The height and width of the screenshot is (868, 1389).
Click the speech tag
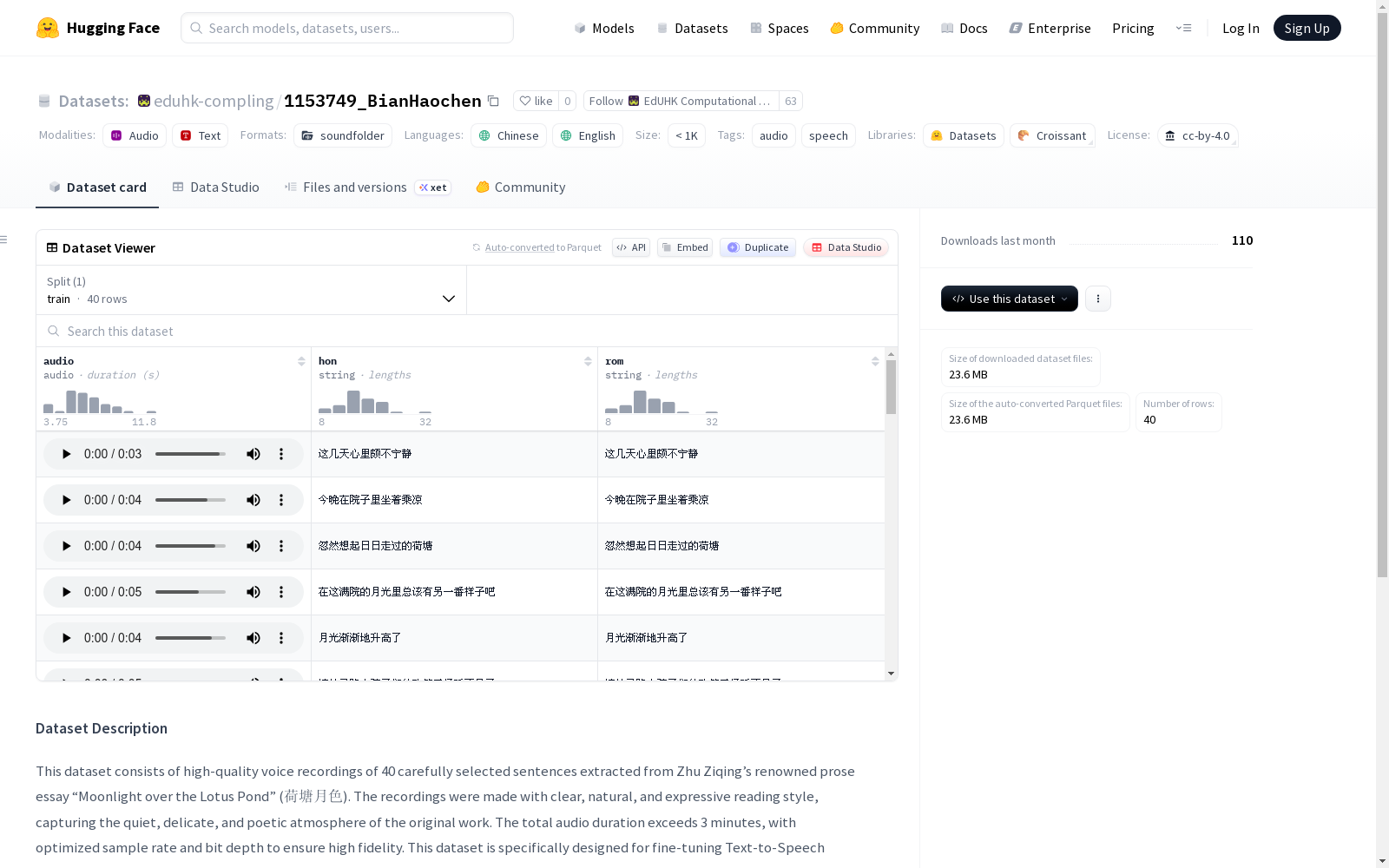click(828, 135)
